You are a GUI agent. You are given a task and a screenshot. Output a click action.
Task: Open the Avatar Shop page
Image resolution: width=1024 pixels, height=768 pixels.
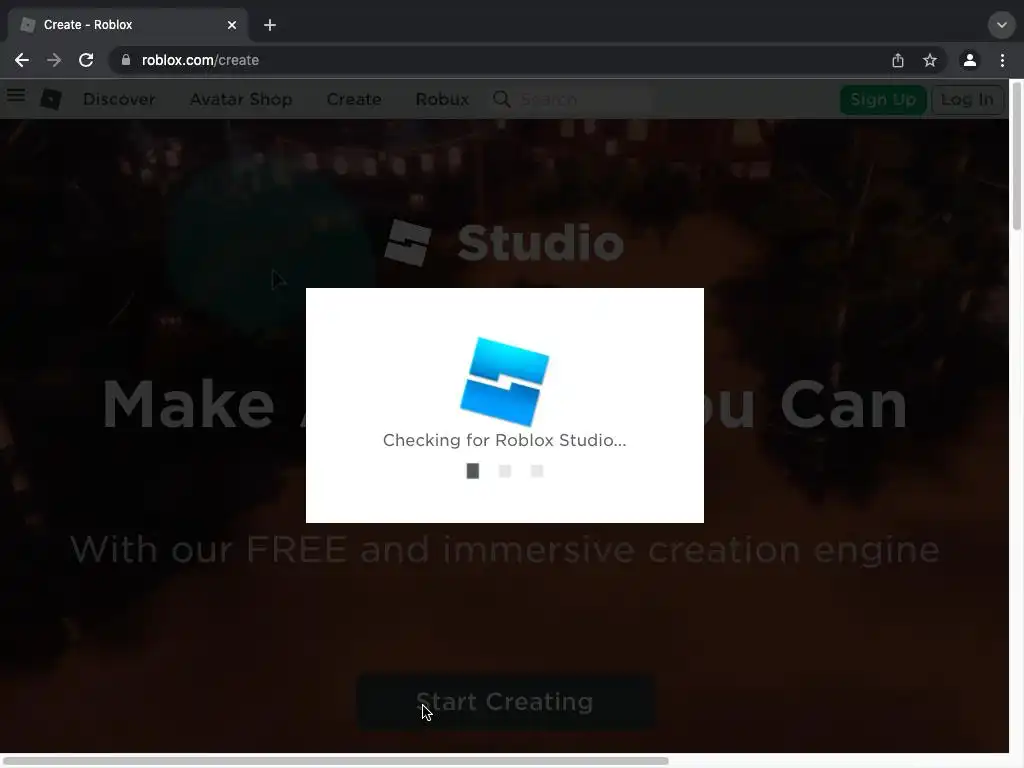pos(241,99)
